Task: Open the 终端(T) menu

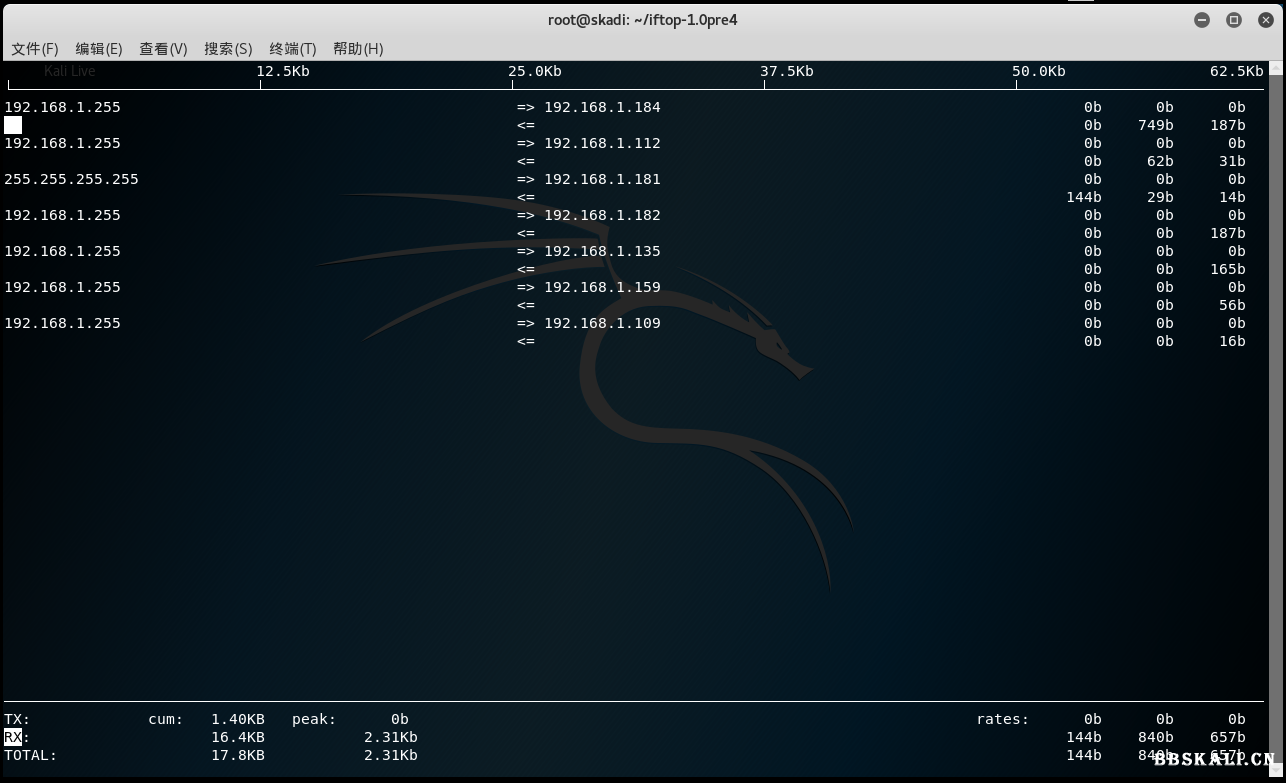Action: [292, 48]
